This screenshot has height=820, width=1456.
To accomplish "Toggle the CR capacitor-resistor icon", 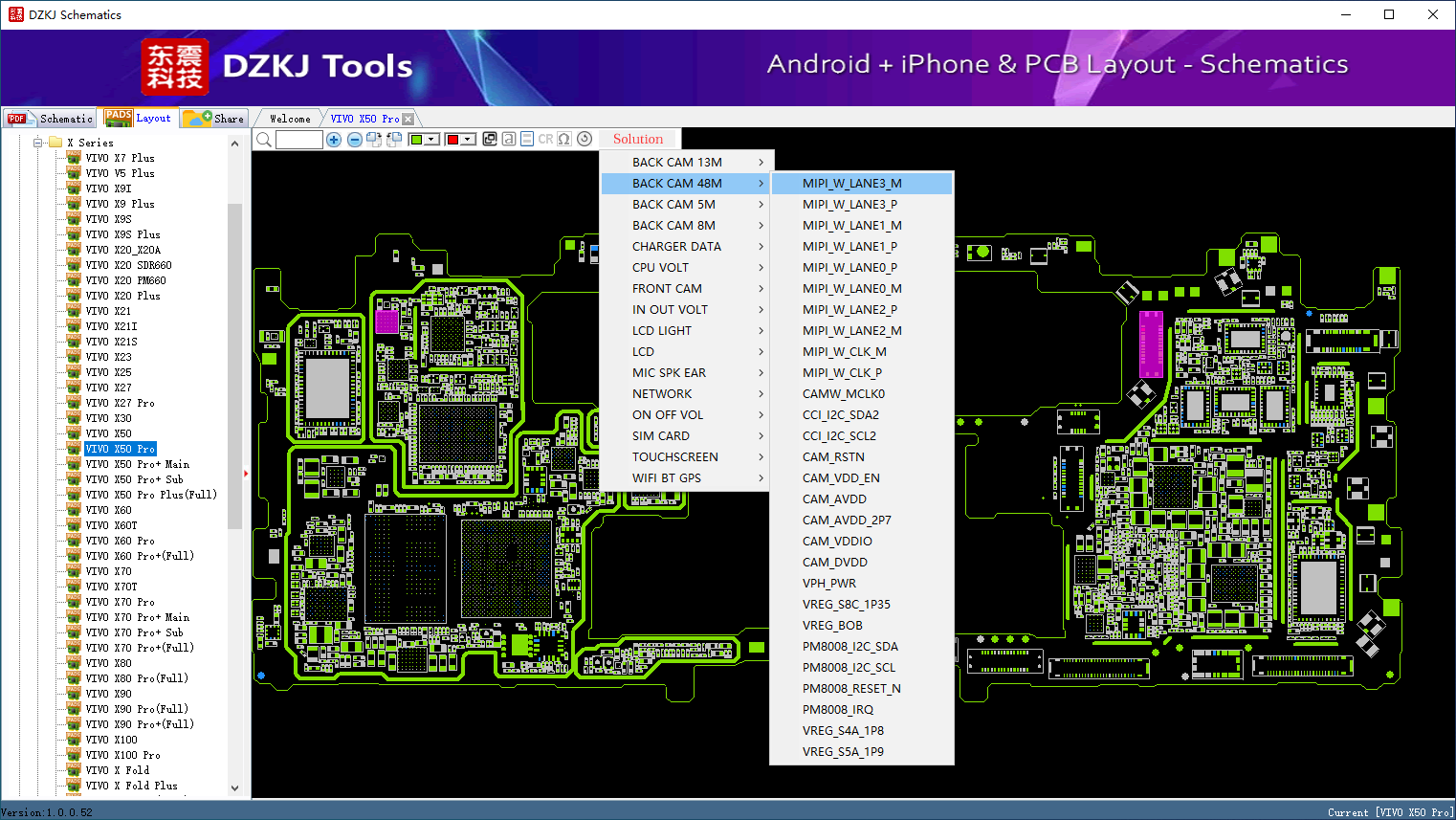I will click(x=545, y=139).
